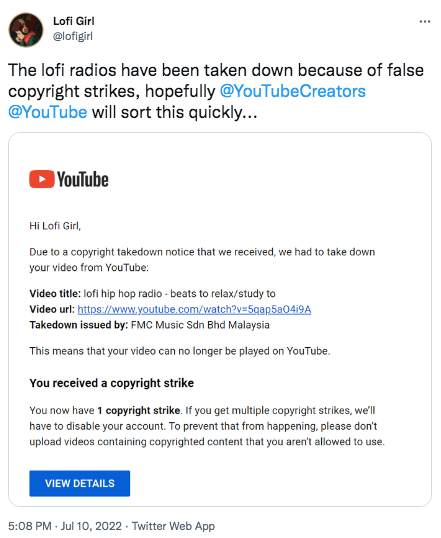441x538 pixels.
Task: Click the copyright takedown notice paragraph
Action: tap(202, 260)
